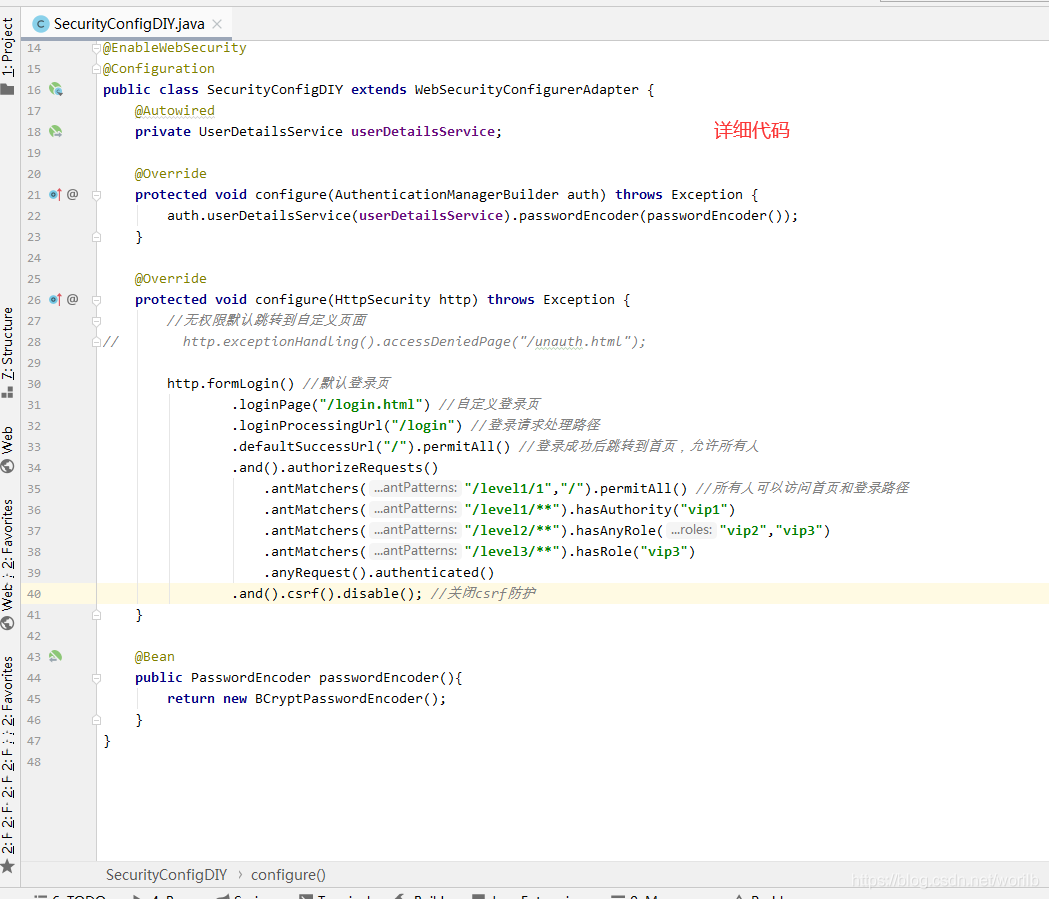
Task: Click the fold end marker on line 28
Action: [x=96, y=342]
